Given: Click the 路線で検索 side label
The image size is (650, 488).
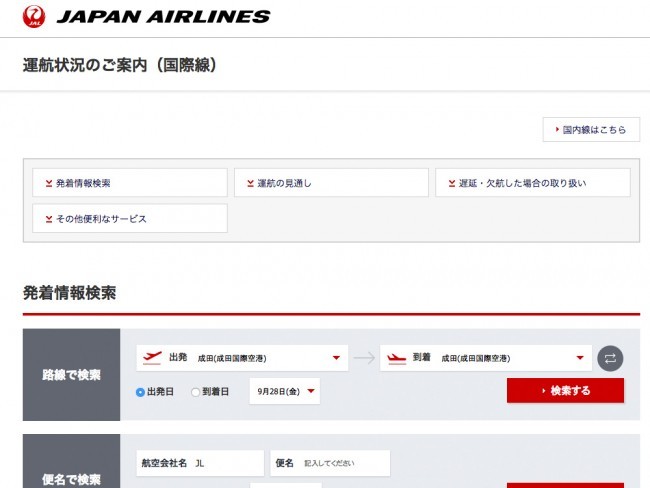Looking at the screenshot, I should tap(71, 375).
